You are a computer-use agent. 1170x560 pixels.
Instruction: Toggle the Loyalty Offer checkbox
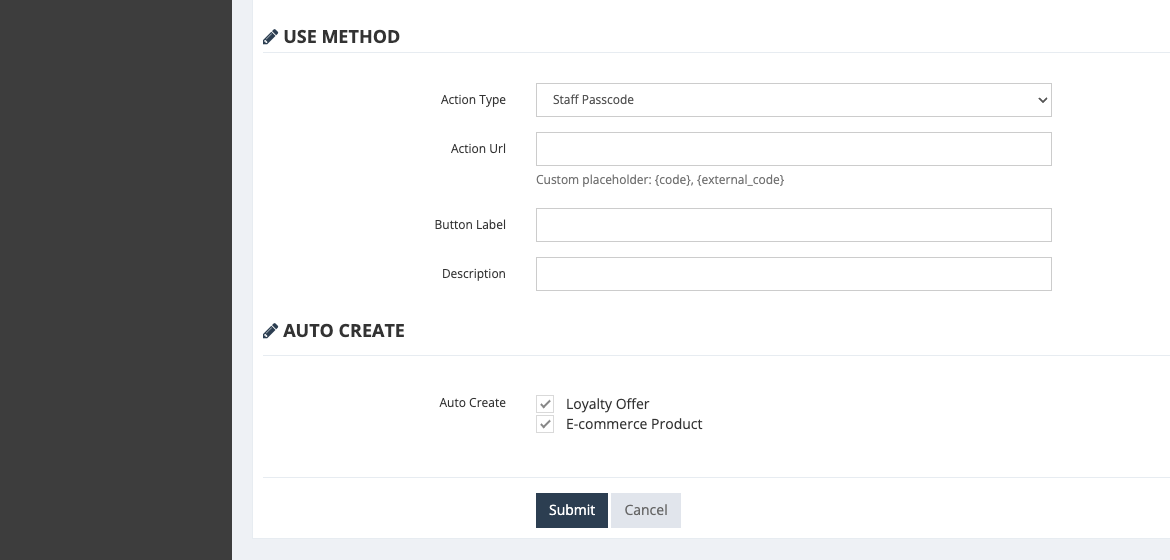tap(545, 404)
